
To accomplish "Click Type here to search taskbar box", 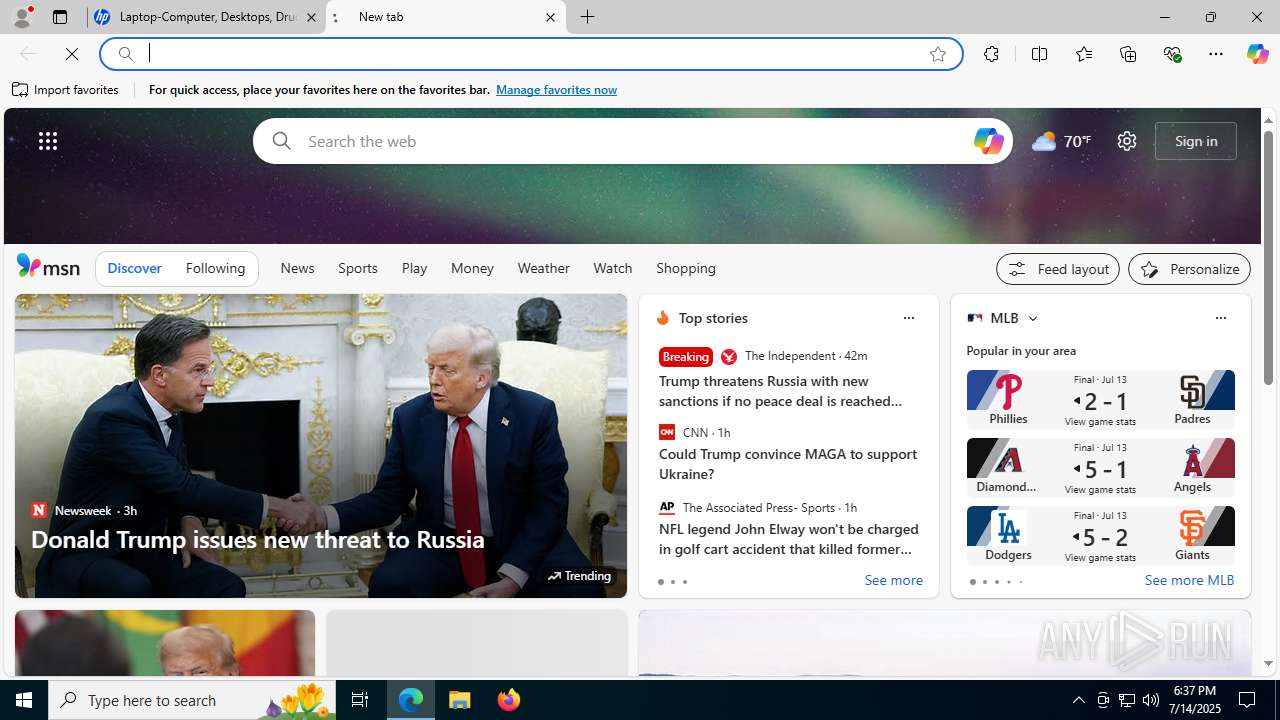I will click(x=191, y=700).
